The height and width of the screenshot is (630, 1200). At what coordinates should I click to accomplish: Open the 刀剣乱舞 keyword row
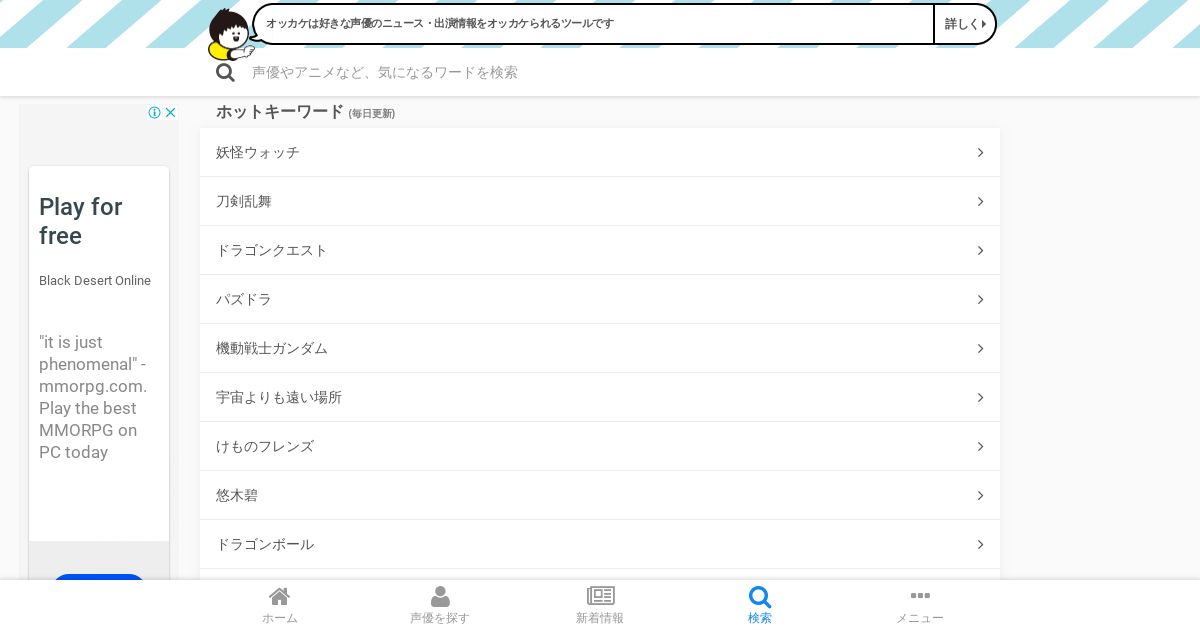(600, 201)
